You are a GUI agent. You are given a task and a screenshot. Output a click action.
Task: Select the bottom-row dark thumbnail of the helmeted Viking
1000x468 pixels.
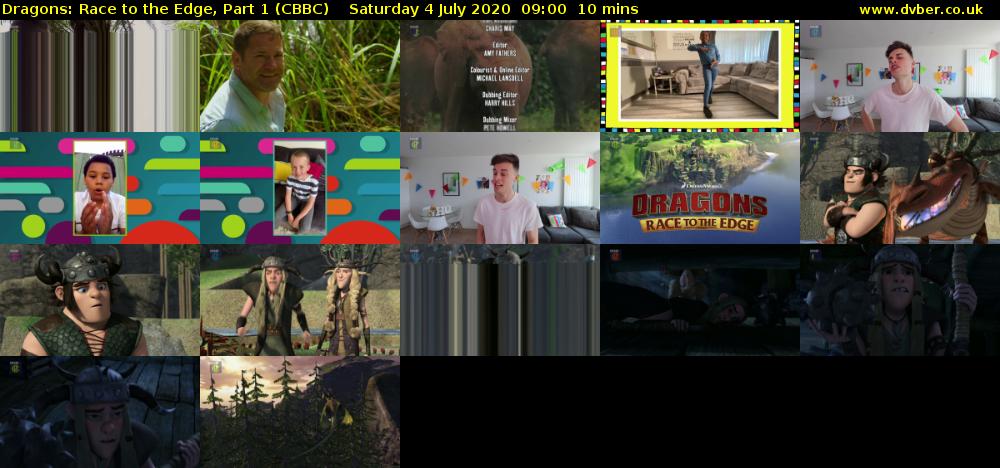click(x=100, y=412)
